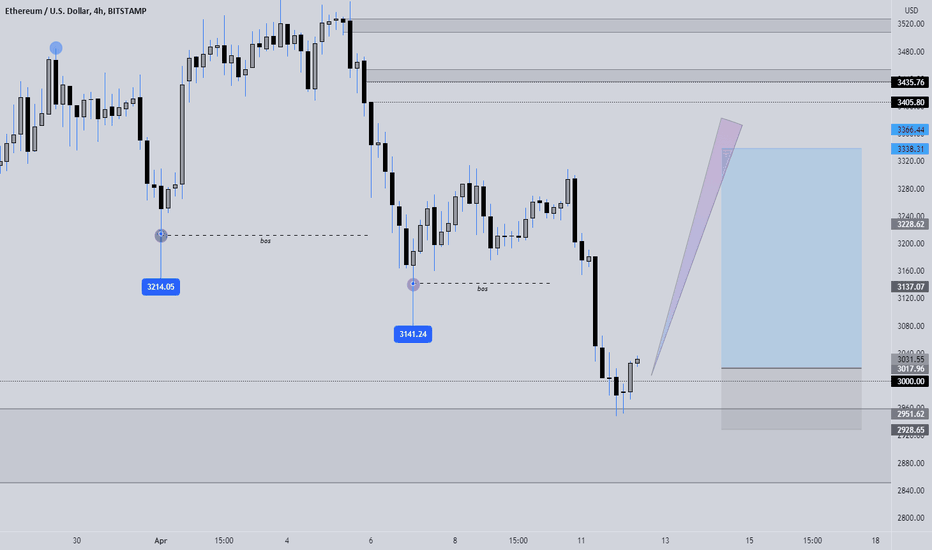Select the circle marker above the 3141.24 label
Screen dimensions: 932x550
click(413, 284)
